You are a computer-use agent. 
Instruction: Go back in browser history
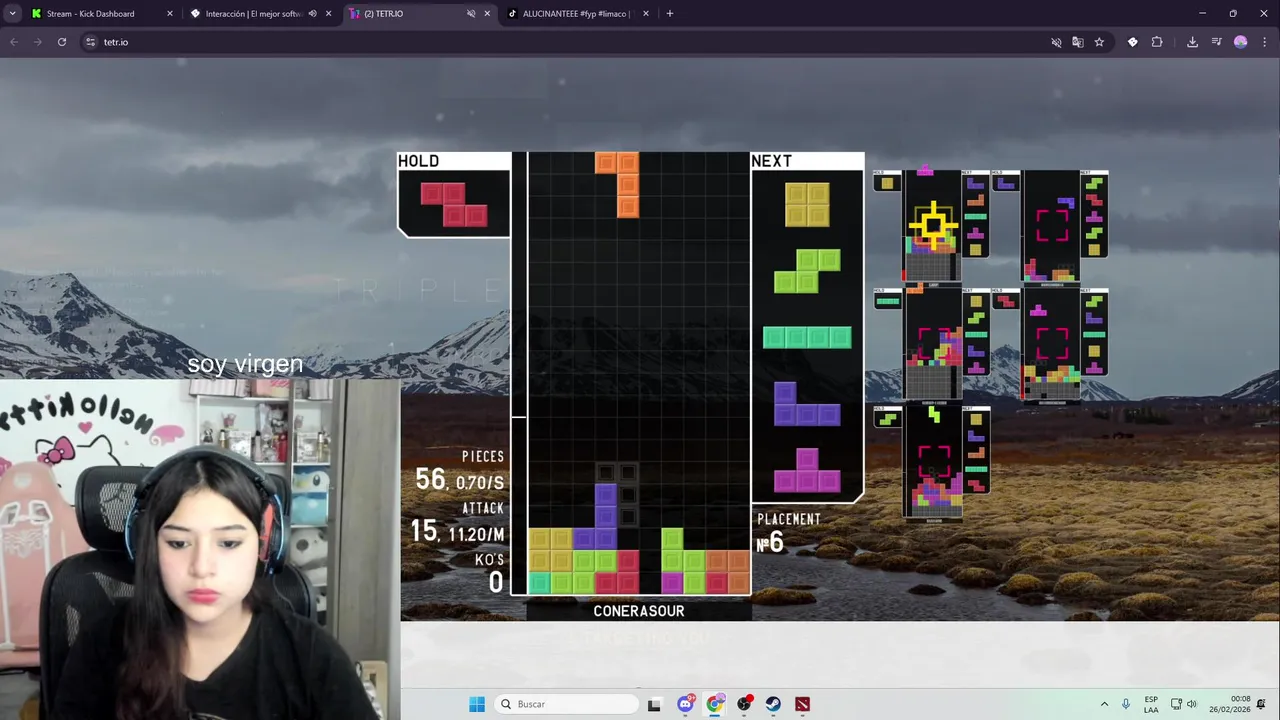(x=14, y=42)
